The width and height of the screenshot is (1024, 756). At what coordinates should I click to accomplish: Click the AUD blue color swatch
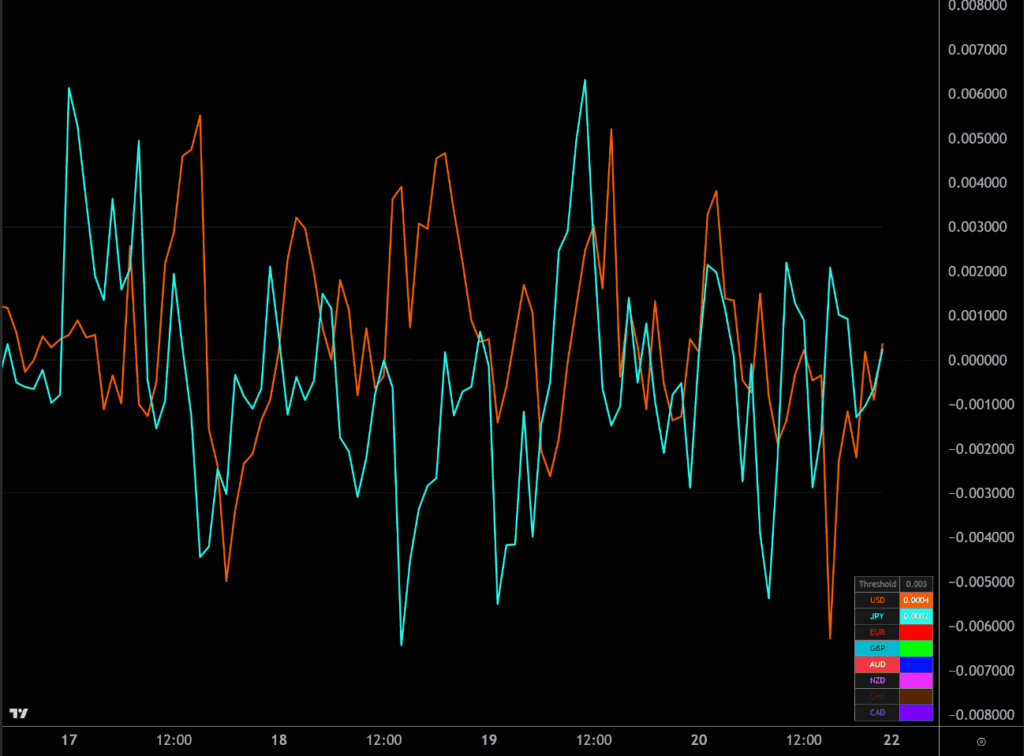click(x=916, y=664)
